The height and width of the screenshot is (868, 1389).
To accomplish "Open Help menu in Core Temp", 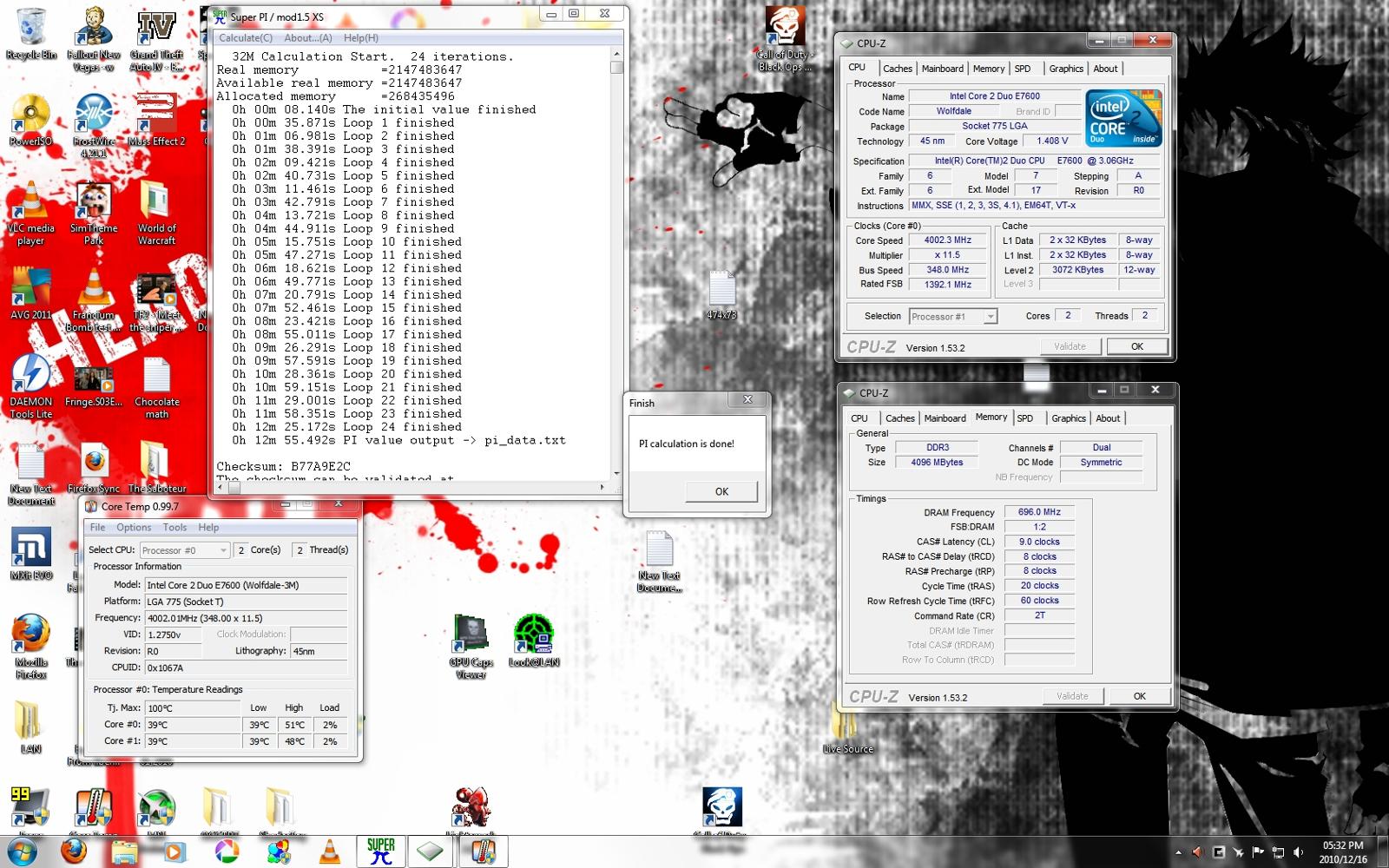I will pos(208,528).
